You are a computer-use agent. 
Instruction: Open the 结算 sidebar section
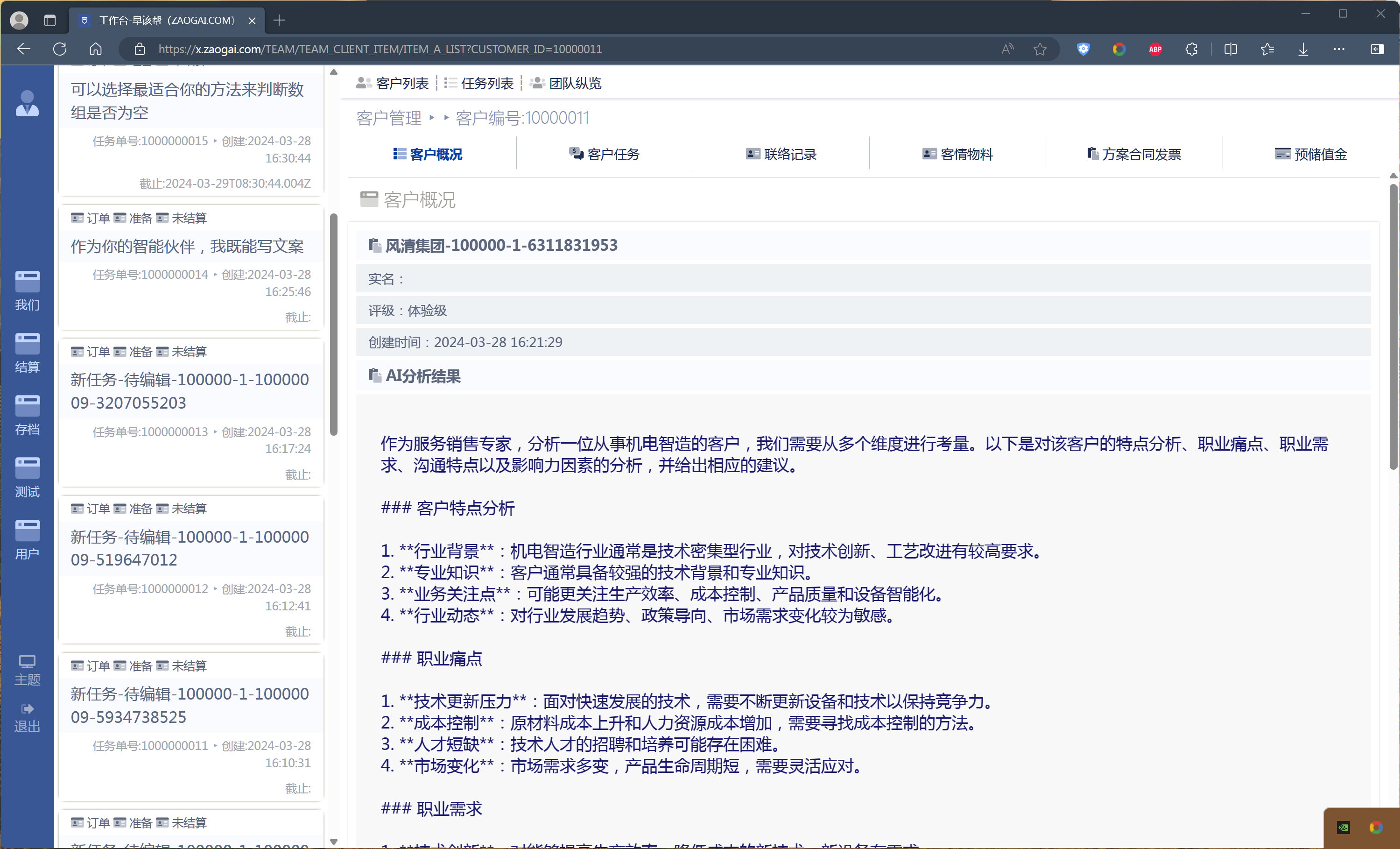point(27,353)
